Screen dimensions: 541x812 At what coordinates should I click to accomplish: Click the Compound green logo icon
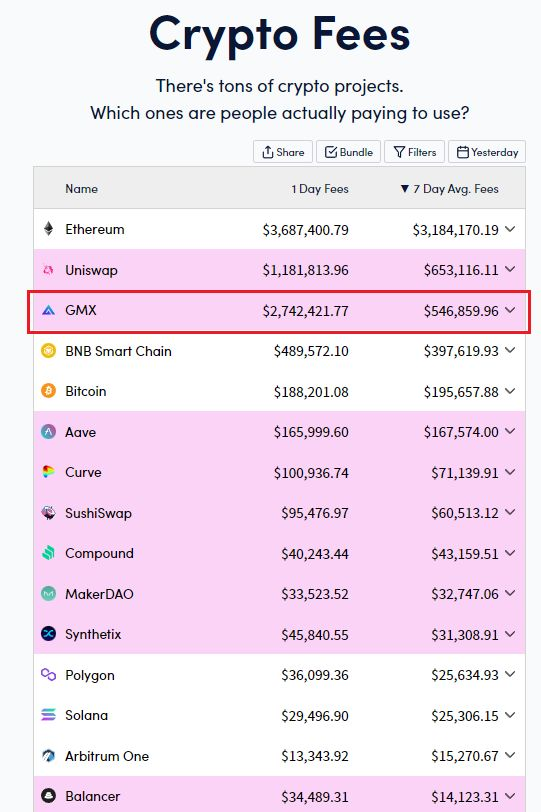pyautogui.click(x=48, y=553)
